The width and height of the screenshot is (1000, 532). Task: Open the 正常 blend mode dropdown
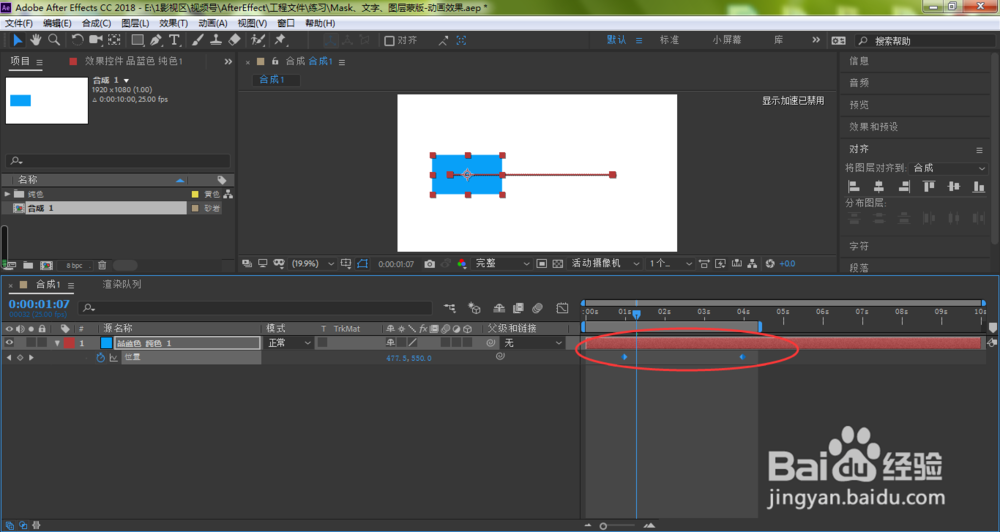coord(289,343)
